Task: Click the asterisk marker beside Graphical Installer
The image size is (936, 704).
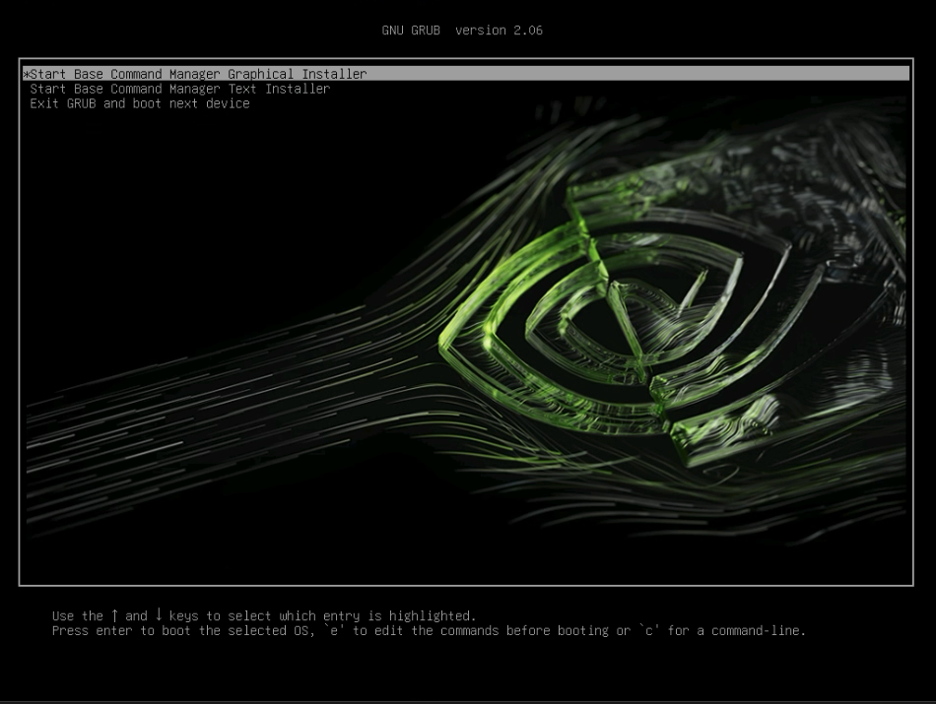Action: [x=26, y=75]
